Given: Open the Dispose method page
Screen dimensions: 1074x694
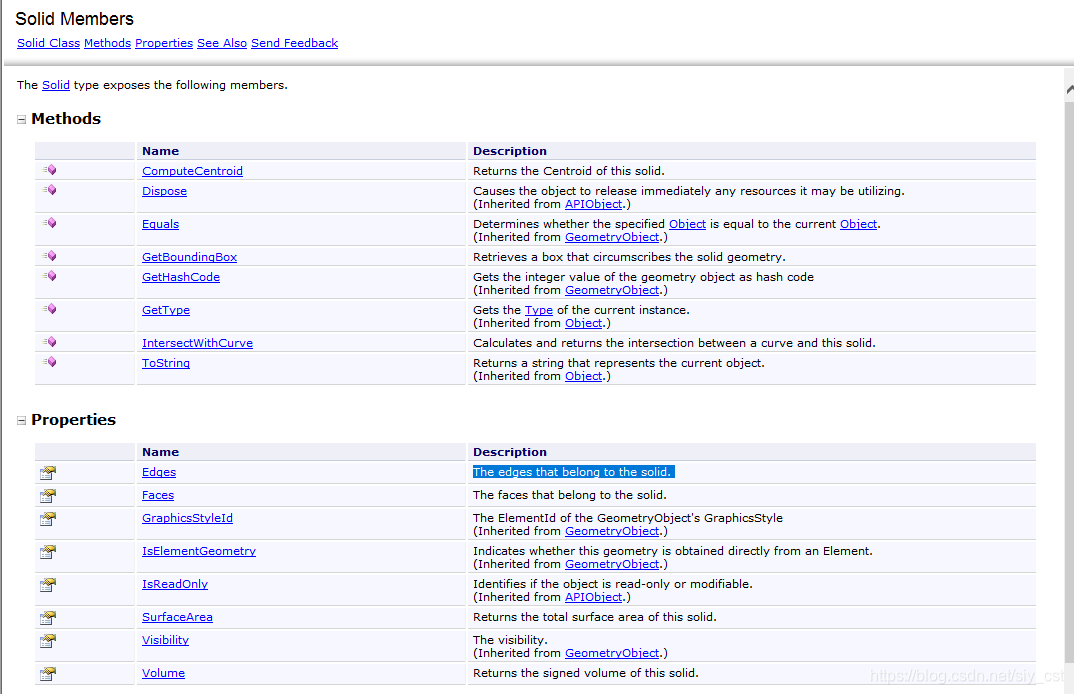Looking at the screenshot, I should tap(164, 190).
